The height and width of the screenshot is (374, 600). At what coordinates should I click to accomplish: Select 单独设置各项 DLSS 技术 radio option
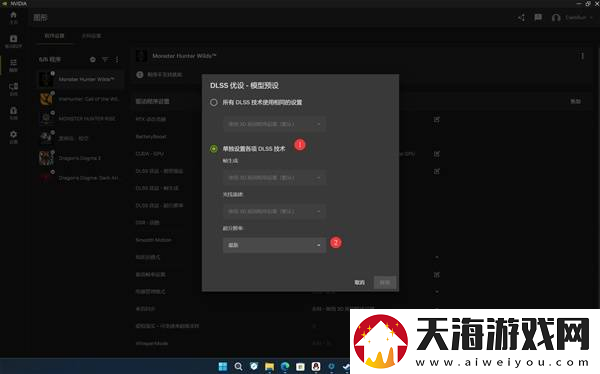[214, 149]
